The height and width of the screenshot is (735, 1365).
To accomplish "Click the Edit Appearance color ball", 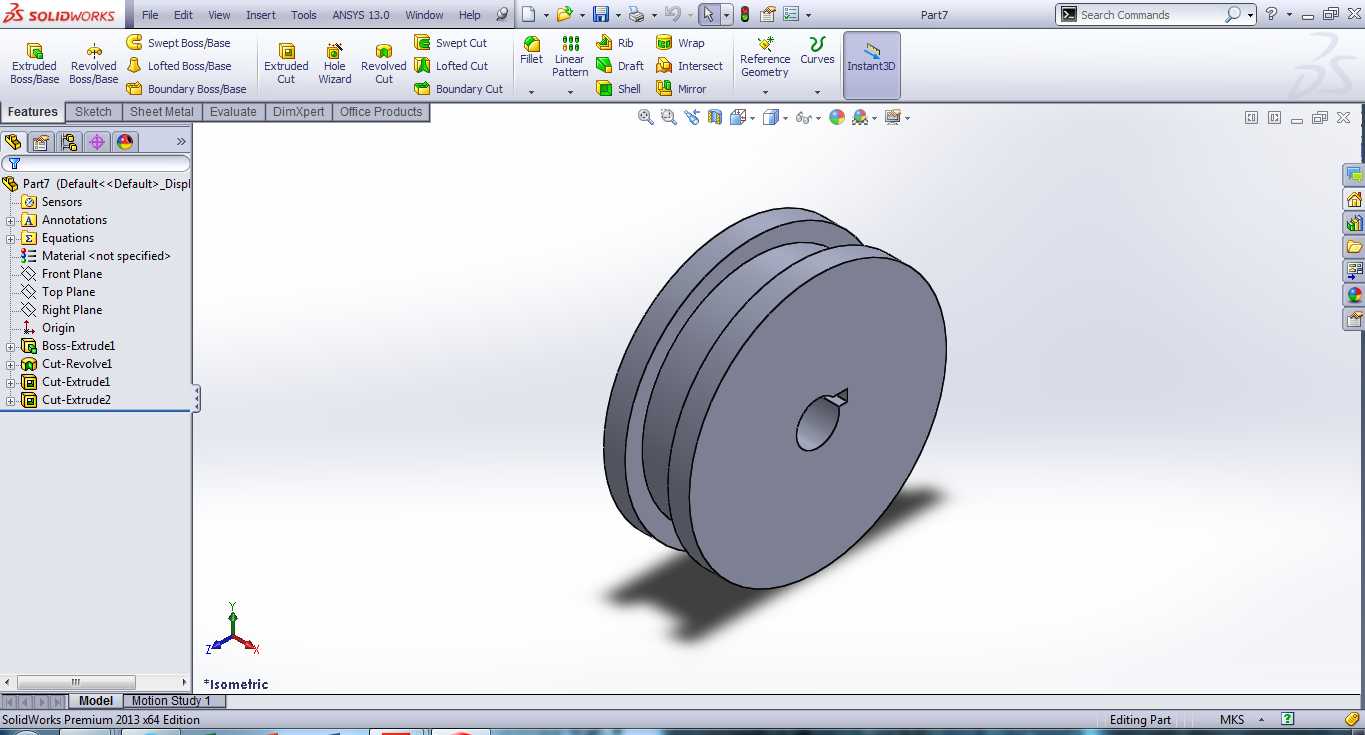I will point(837,117).
